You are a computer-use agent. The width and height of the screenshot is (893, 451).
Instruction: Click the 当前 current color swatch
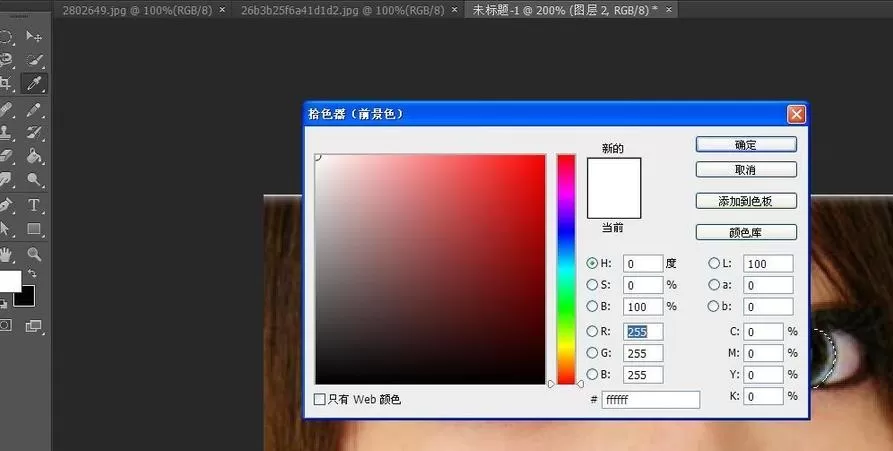pyautogui.click(x=614, y=203)
